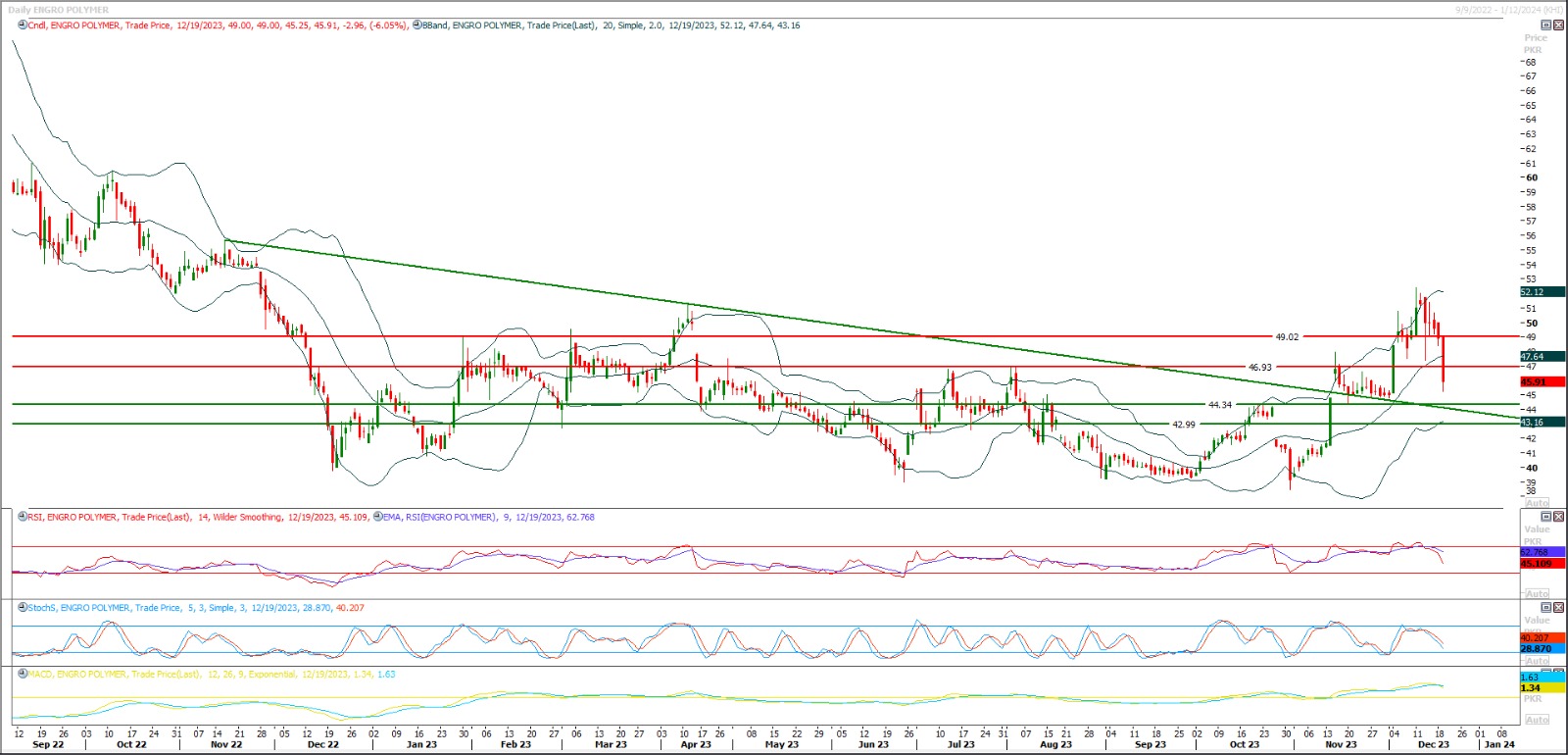Maximize the Stochastic indicator pane
Viewport: 1568px width, 755px height.
pyautogui.click(x=1546, y=608)
